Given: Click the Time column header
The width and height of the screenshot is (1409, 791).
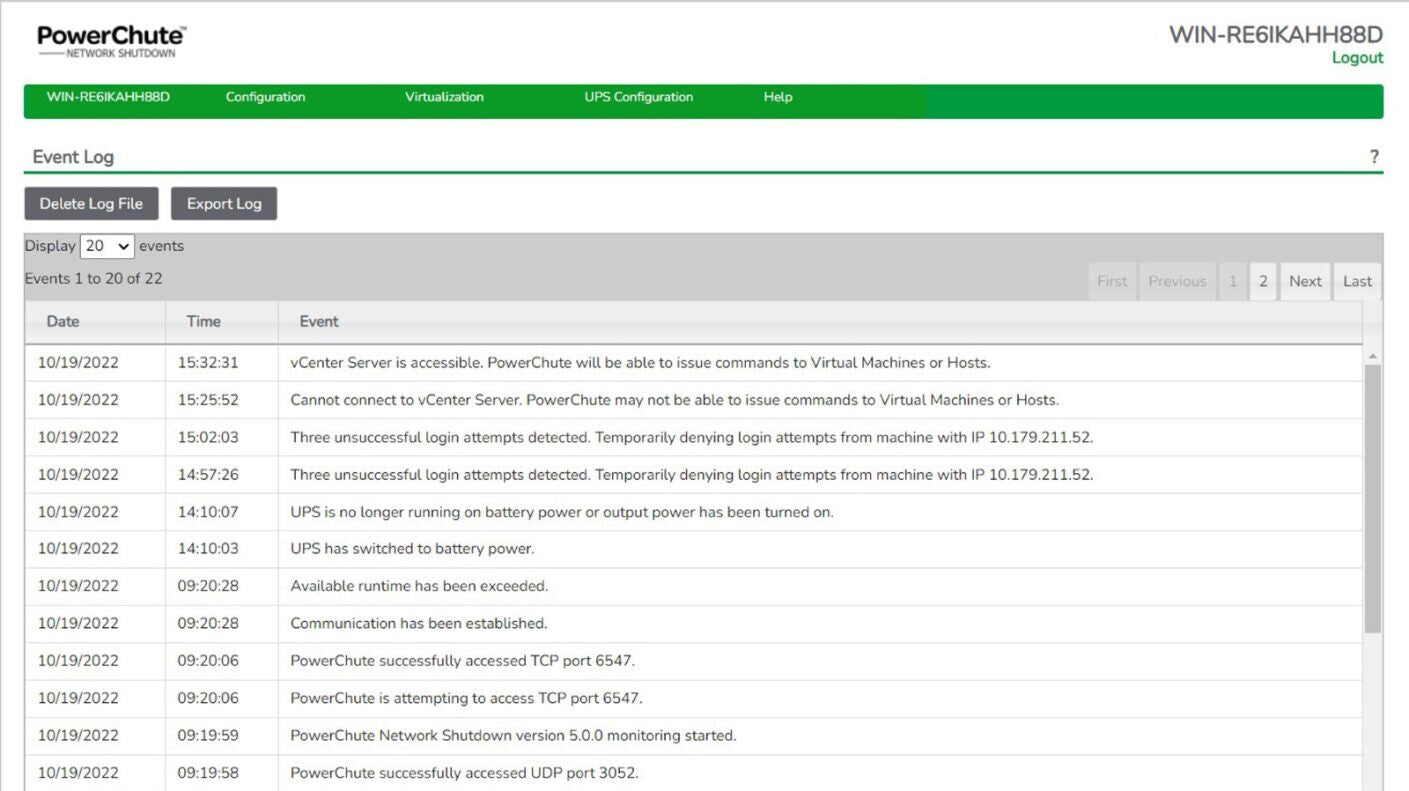Looking at the screenshot, I should pos(203,321).
